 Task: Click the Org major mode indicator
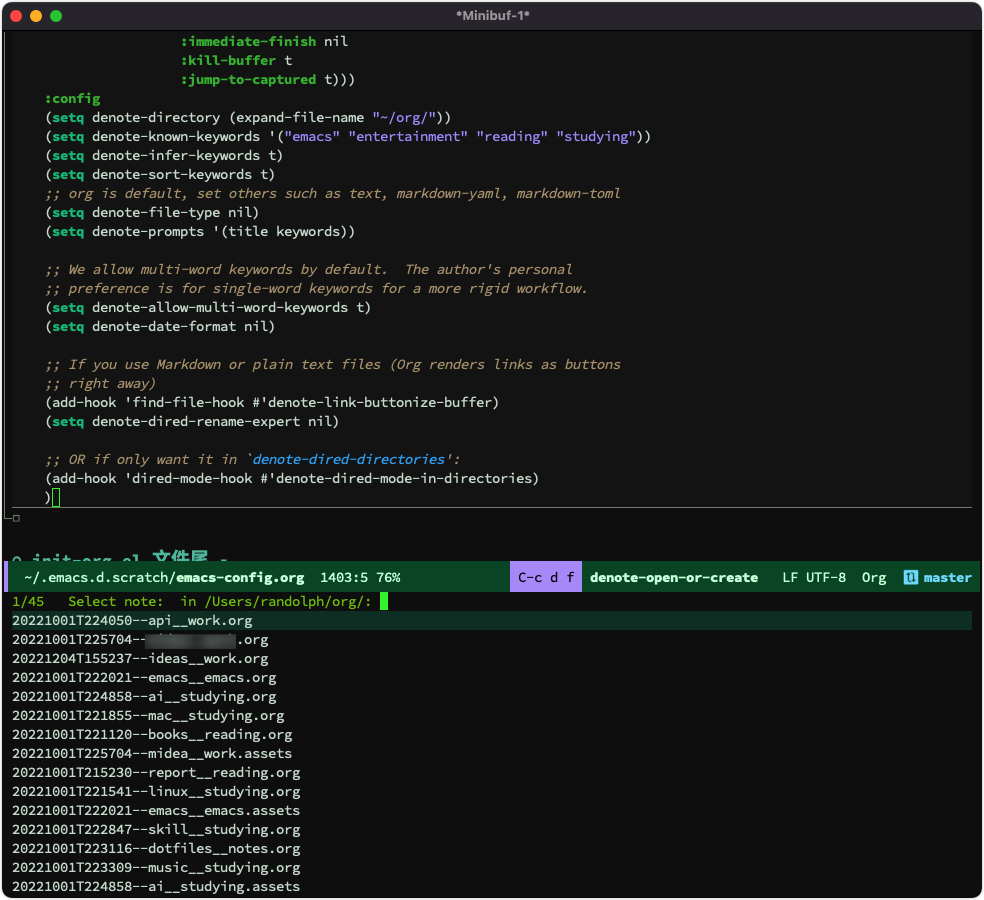(874, 578)
